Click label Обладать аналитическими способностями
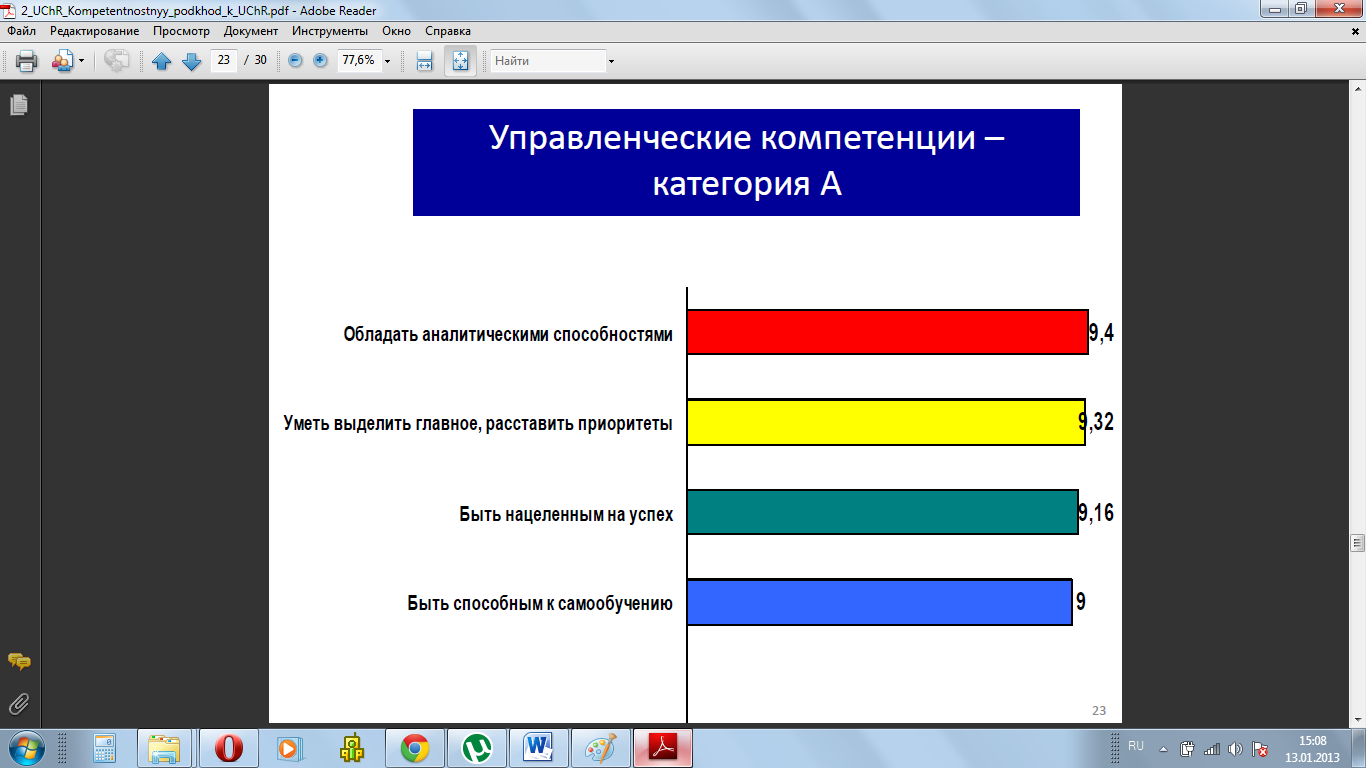 pos(508,334)
